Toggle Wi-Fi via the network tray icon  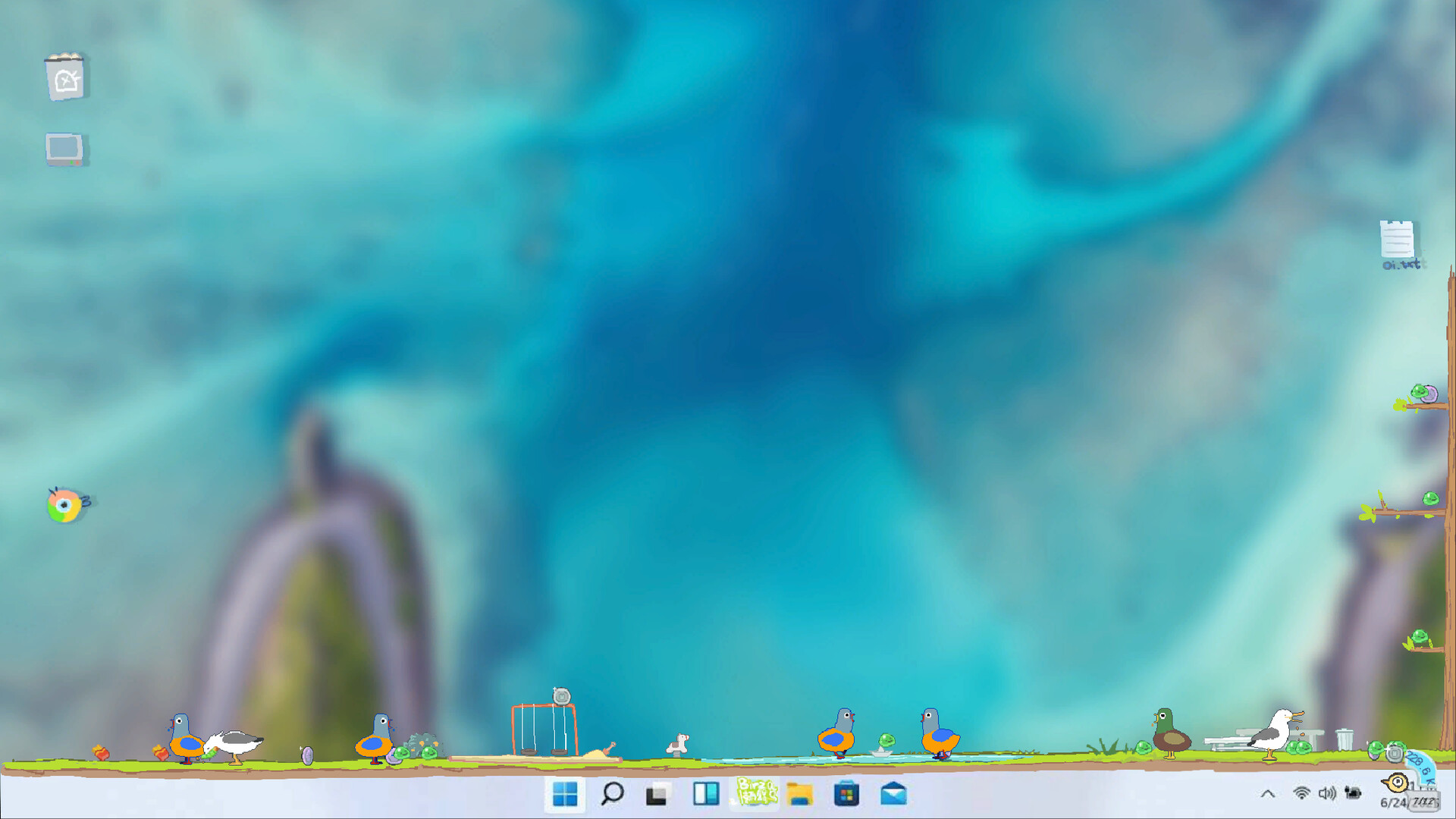click(x=1302, y=794)
